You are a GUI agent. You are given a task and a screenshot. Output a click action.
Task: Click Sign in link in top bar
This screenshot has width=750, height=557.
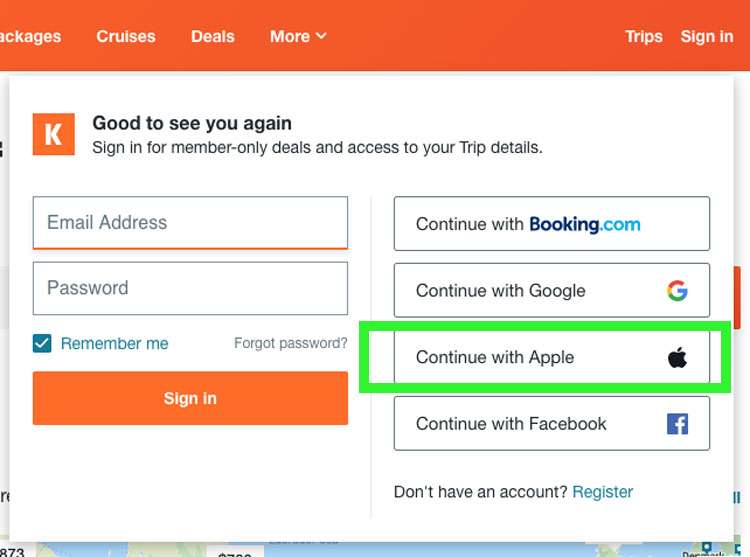pos(706,36)
